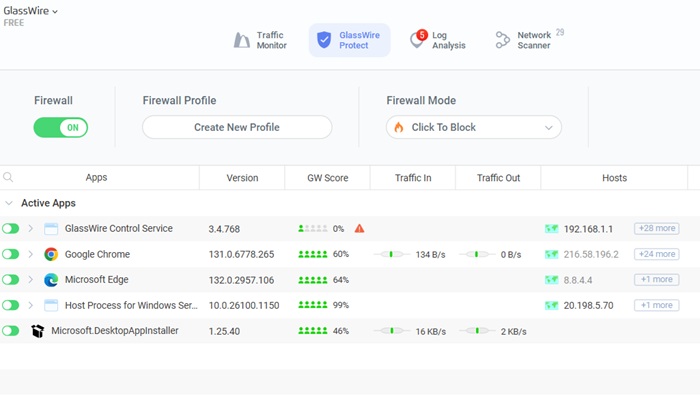Collapse the Active Apps section
This screenshot has height=398, width=700.
coord(8,203)
